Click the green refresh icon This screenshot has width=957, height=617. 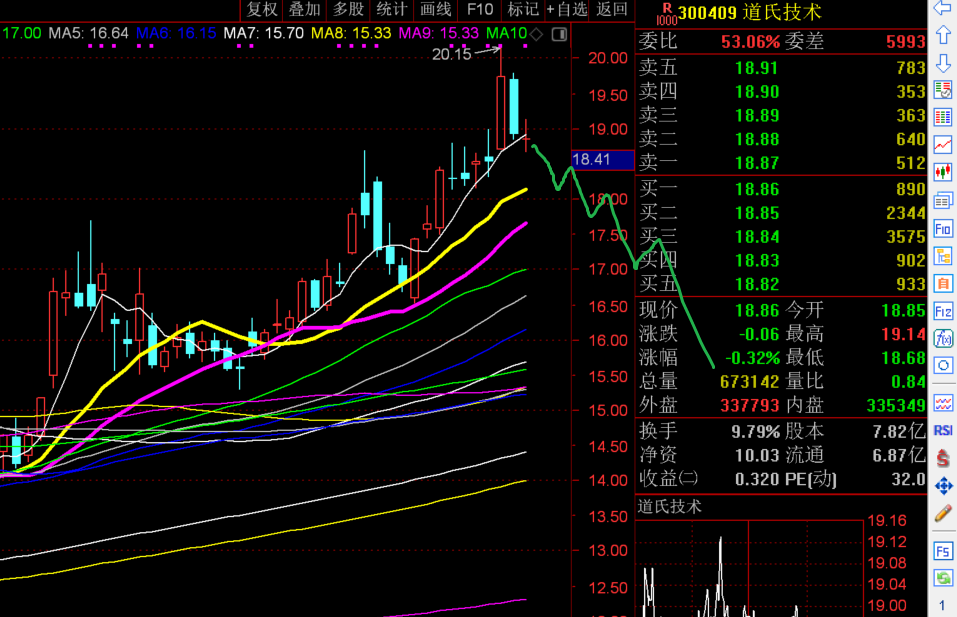[943, 578]
